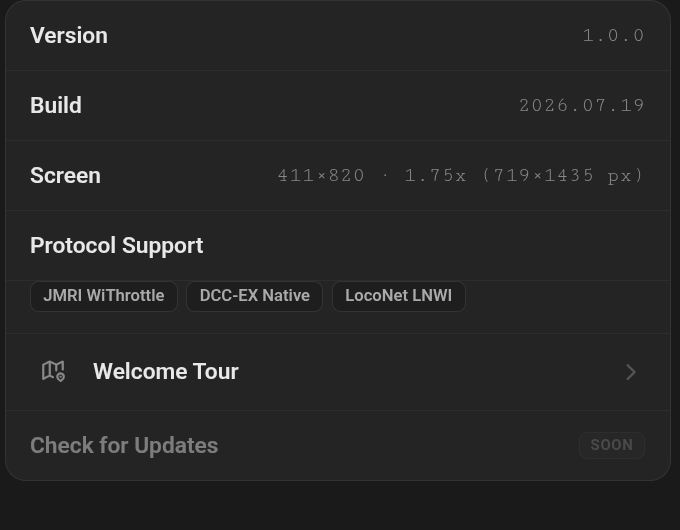
Task: Click the 1.75x scale factor text
Action: coord(435,176)
